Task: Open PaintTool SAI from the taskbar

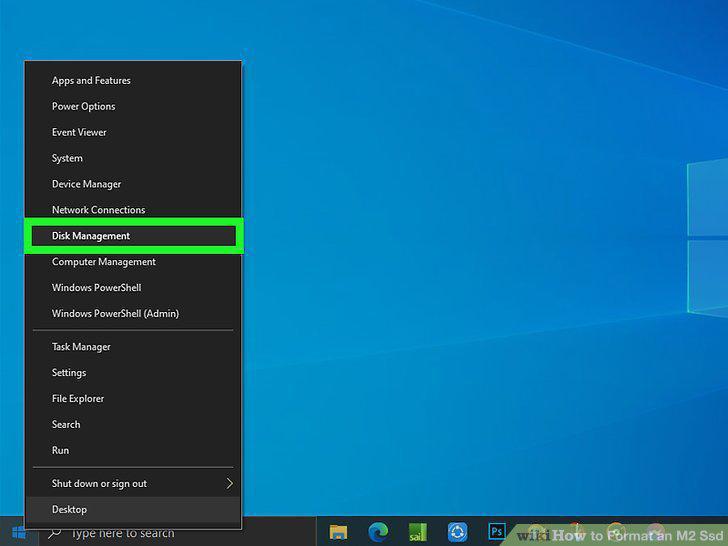Action: pyautogui.click(x=417, y=533)
